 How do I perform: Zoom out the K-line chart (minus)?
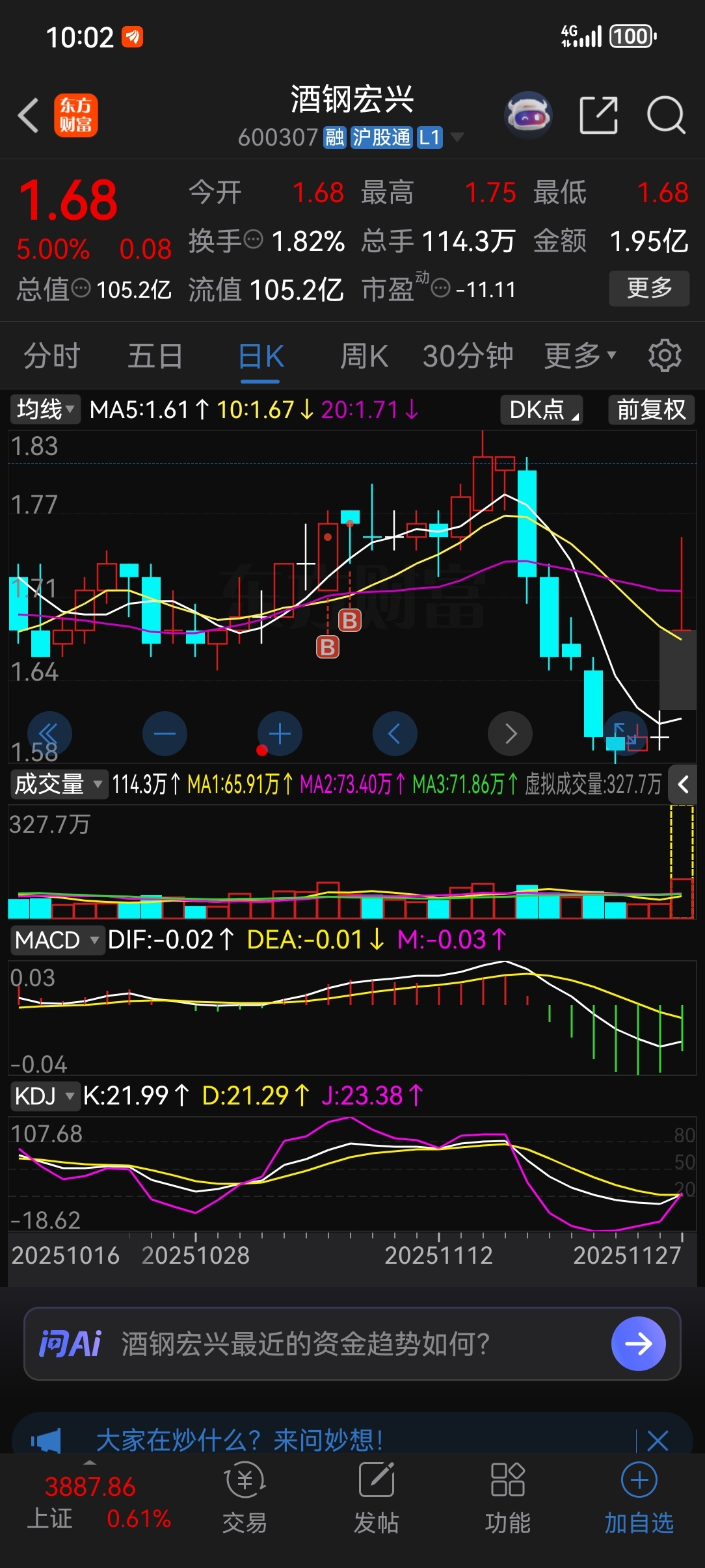(165, 734)
